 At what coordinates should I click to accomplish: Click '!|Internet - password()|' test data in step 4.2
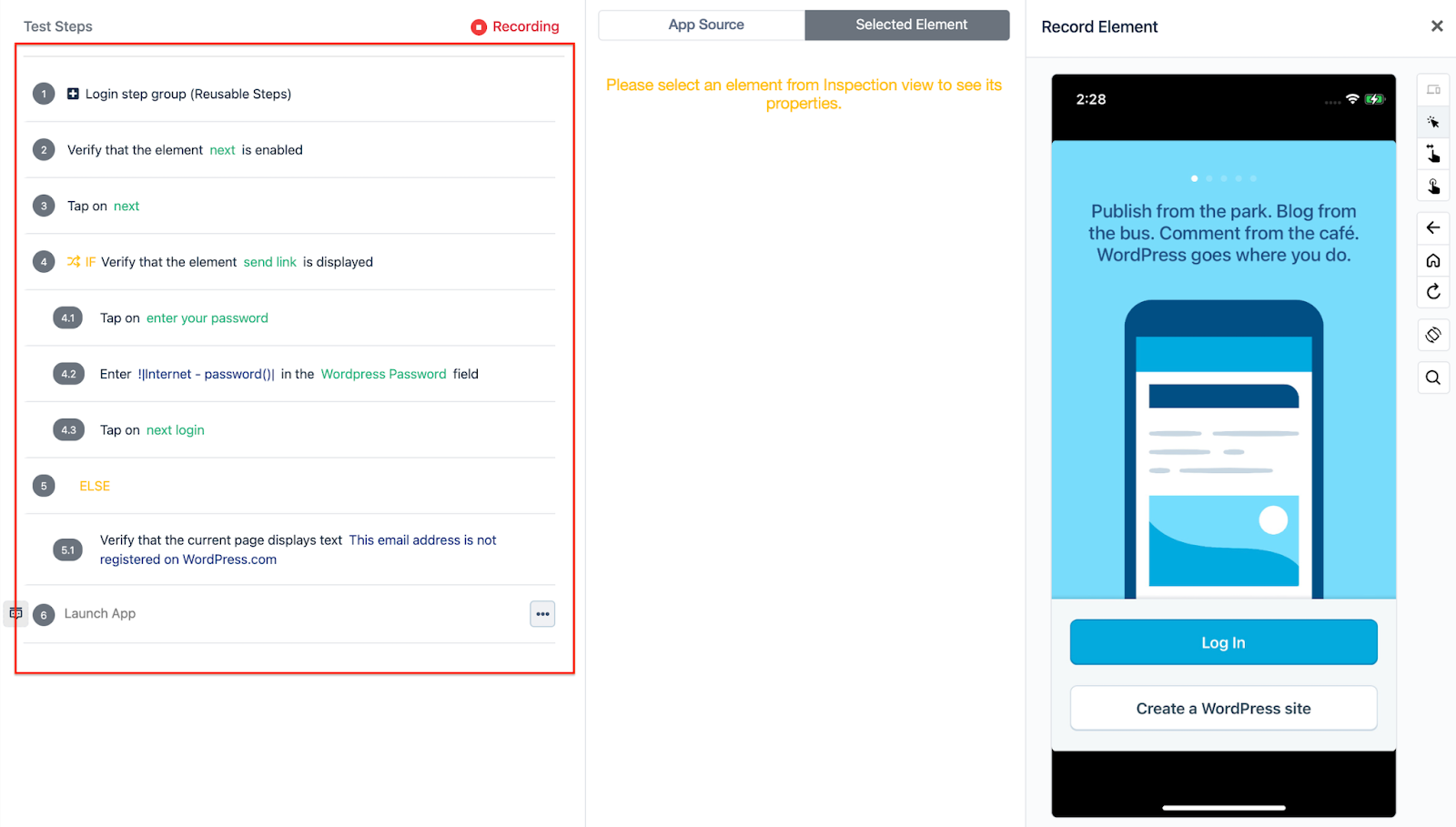pos(207,374)
